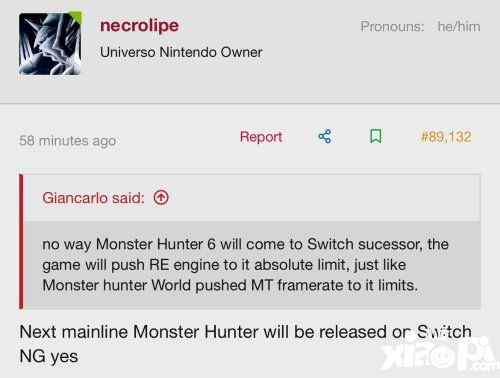Click the "Universo Nintendo Owner" user title
The image size is (500, 378).
click(x=181, y=52)
